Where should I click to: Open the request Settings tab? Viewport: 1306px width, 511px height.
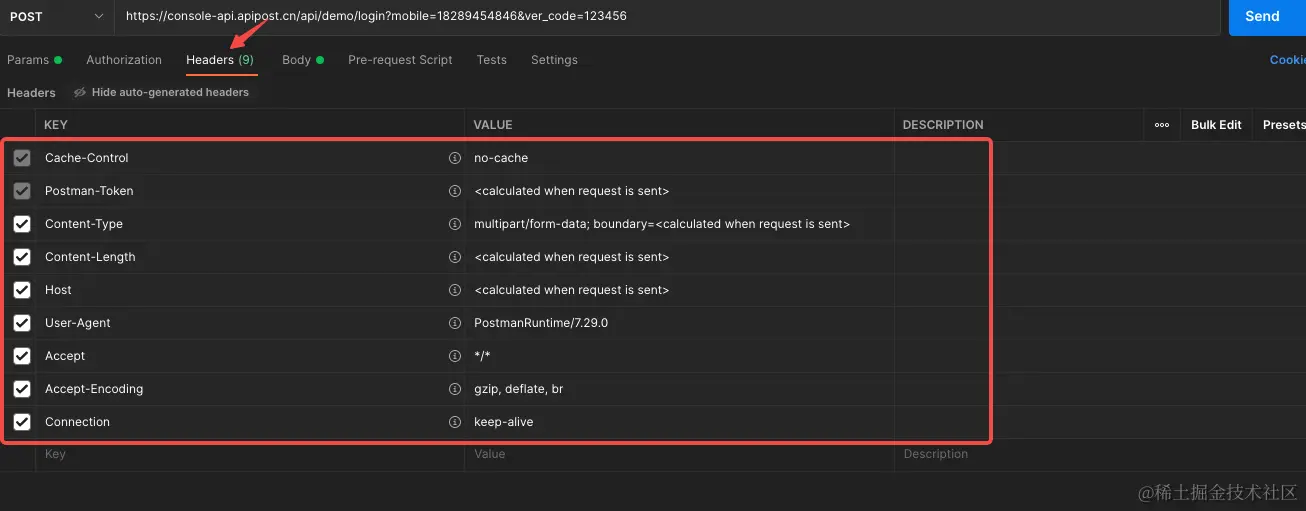coord(554,60)
